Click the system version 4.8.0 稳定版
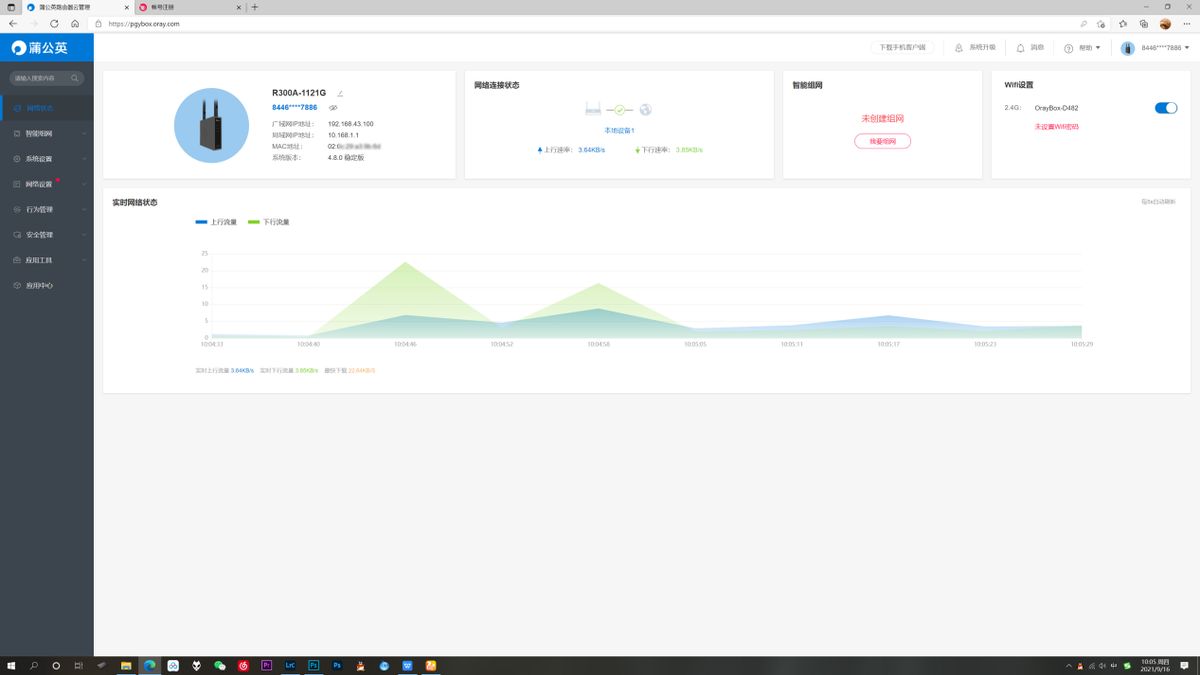1200x675 pixels. 346,157
